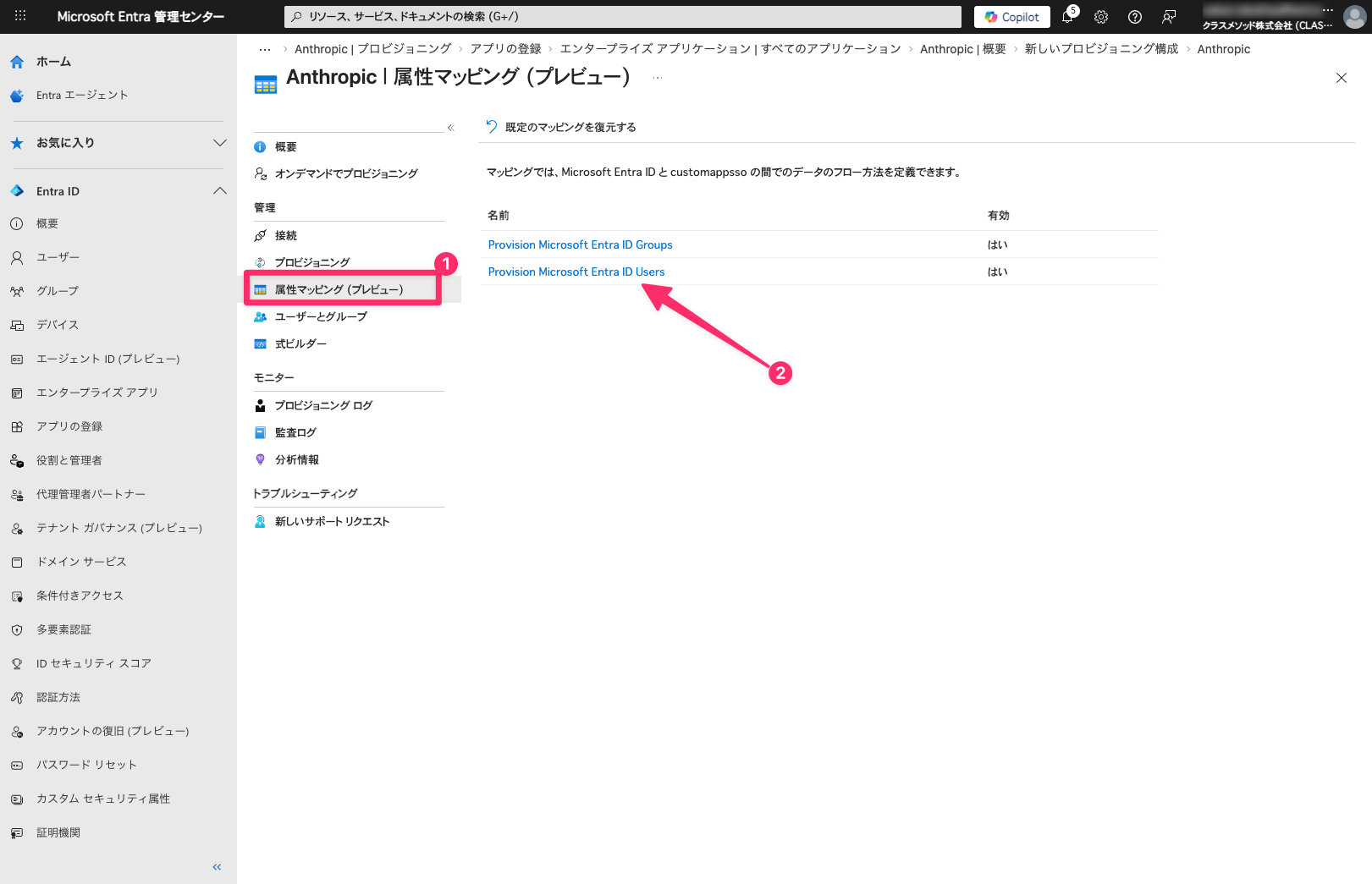The width and height of the screenshot is (1372, 884).
Task: Collapse the left navigation sidebar
Action: click(217, 867)
